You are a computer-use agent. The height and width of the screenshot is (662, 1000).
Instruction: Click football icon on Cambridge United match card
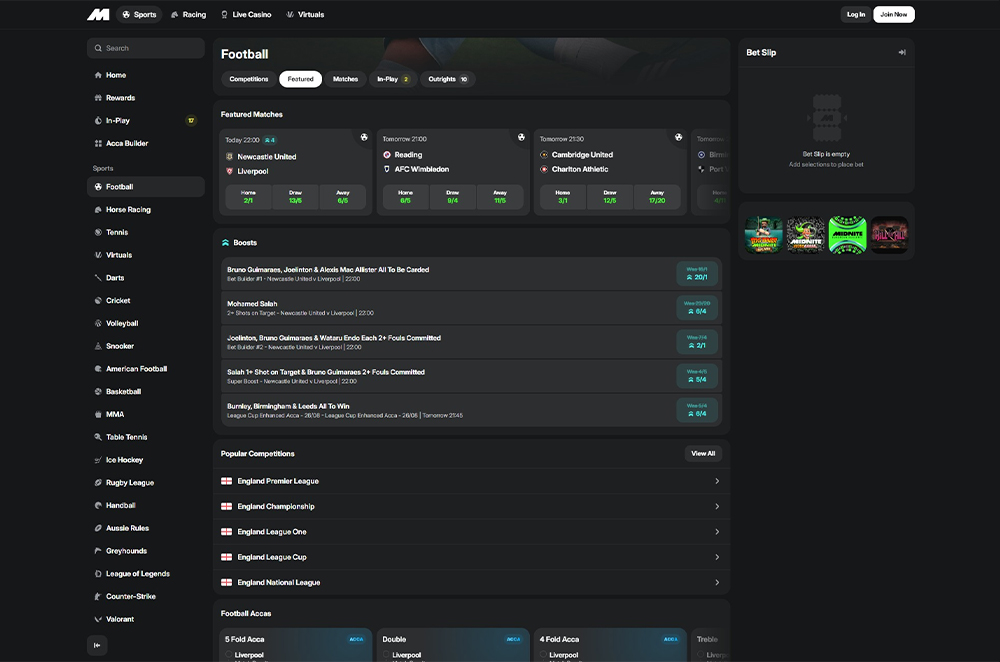coord(679,137)
